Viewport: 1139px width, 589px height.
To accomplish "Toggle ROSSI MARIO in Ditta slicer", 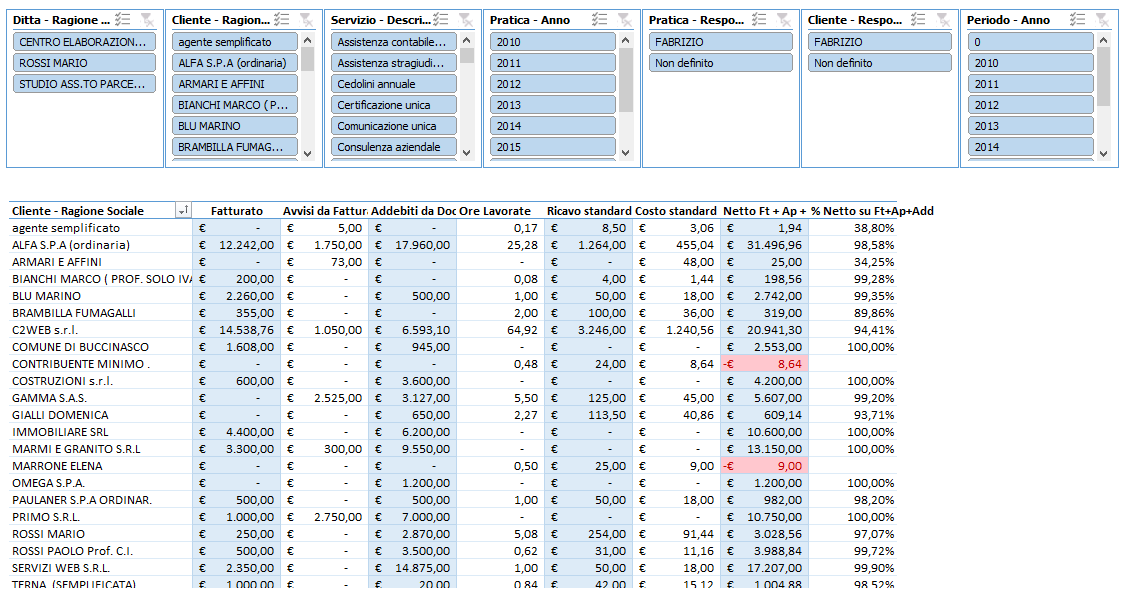I will point(85,63).
